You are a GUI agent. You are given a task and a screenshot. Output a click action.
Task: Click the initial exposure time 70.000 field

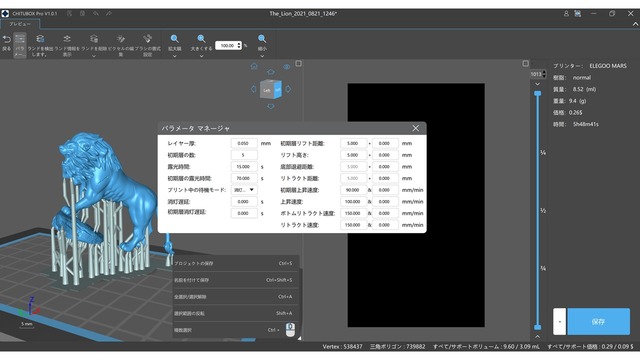click(244, 178)
